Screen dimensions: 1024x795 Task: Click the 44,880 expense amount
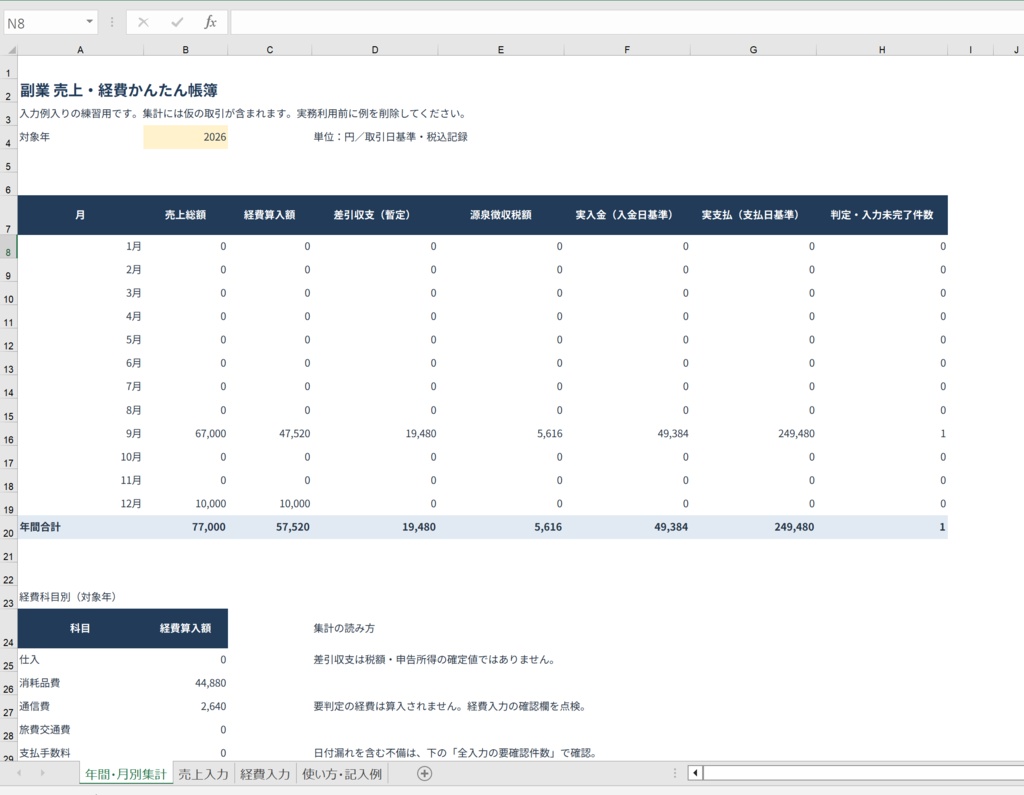tap(185, 683)
